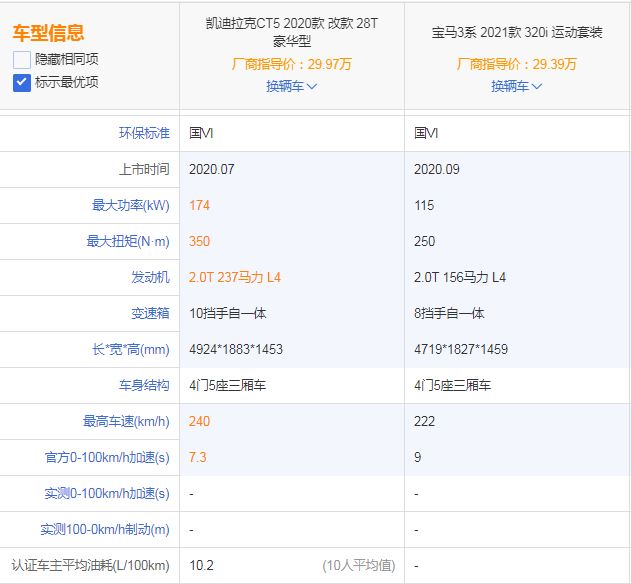631x584 pixels.
Task: Select the 车身结构 row label
Action: 144,385
